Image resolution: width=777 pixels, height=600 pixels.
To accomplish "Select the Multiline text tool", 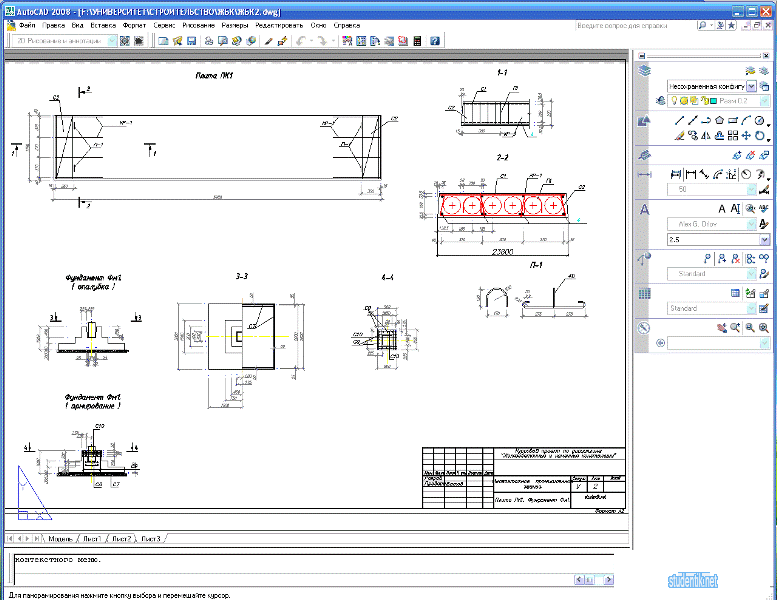I will [722, 209].
